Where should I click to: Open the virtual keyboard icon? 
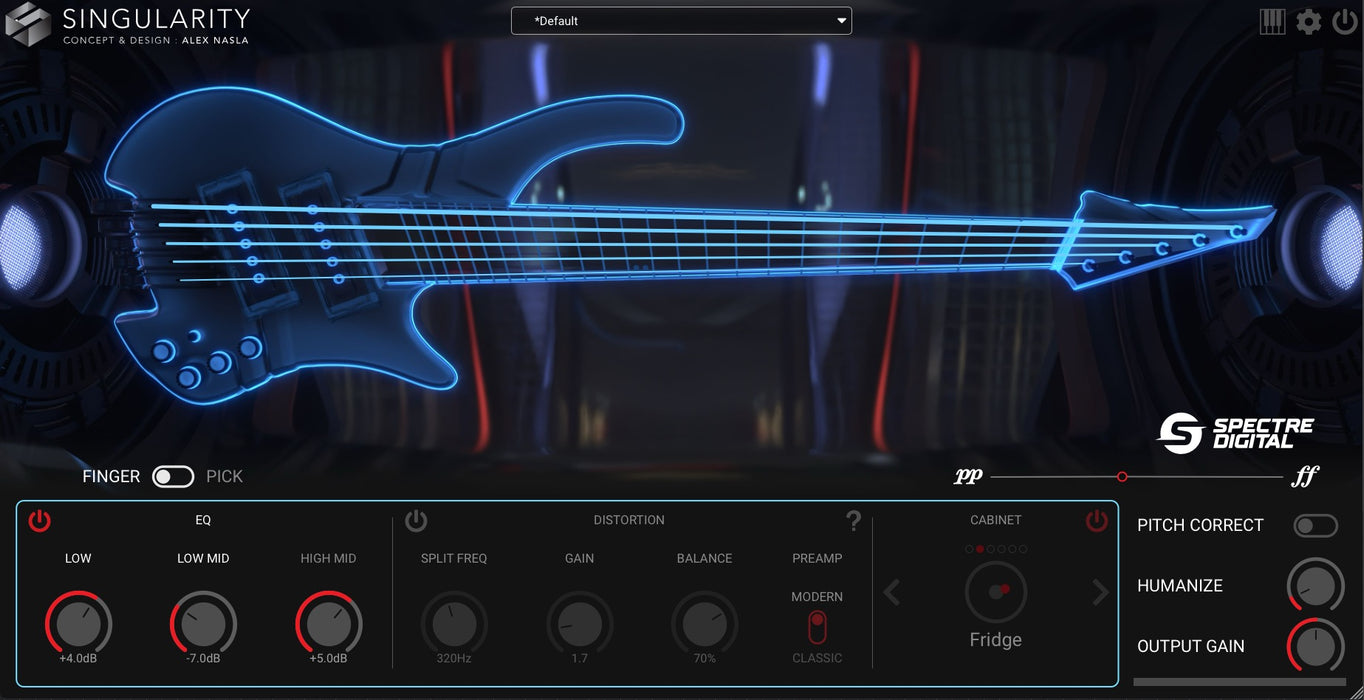coord(1272,20)
